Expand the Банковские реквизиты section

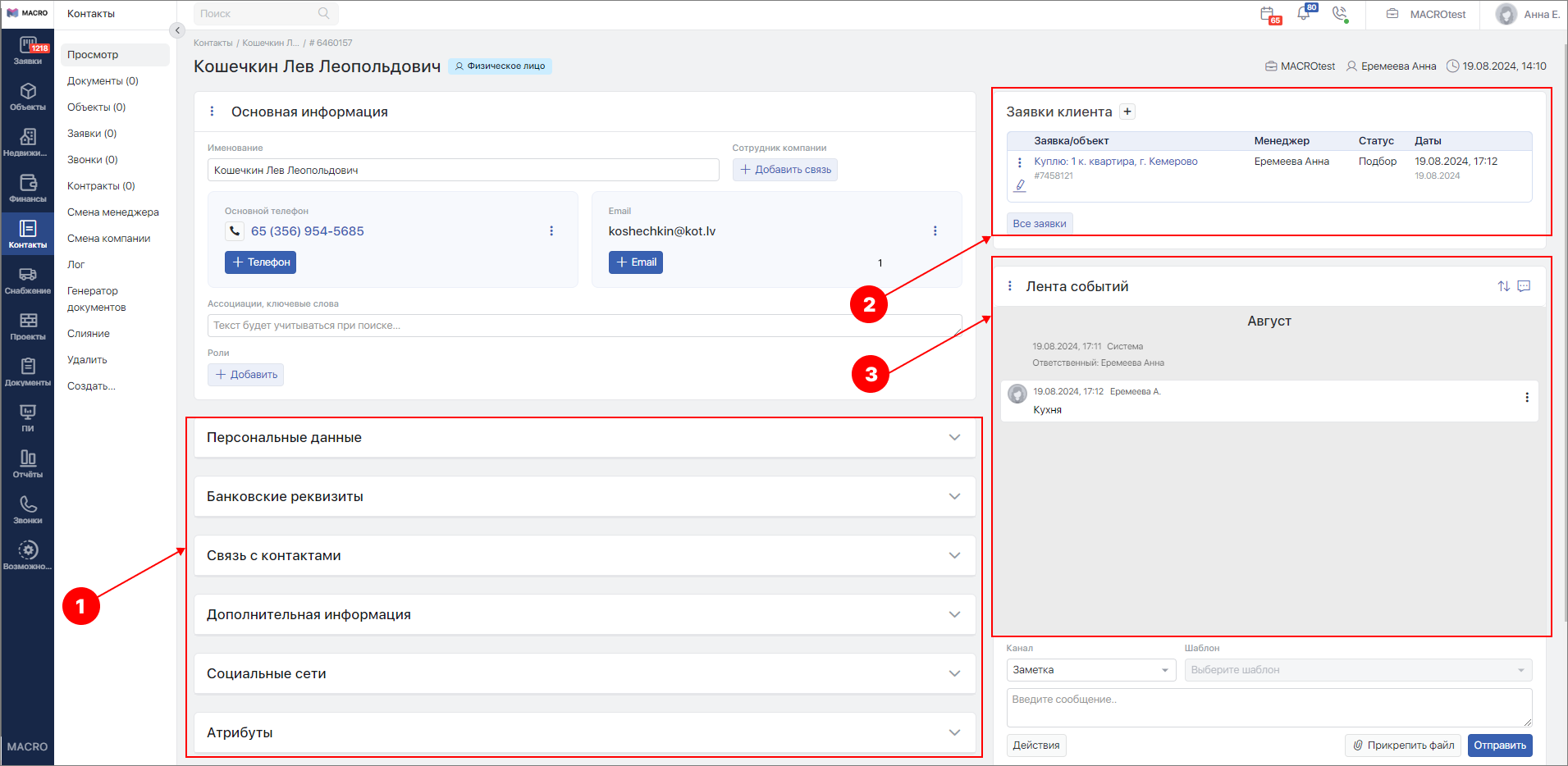(584, 497)
